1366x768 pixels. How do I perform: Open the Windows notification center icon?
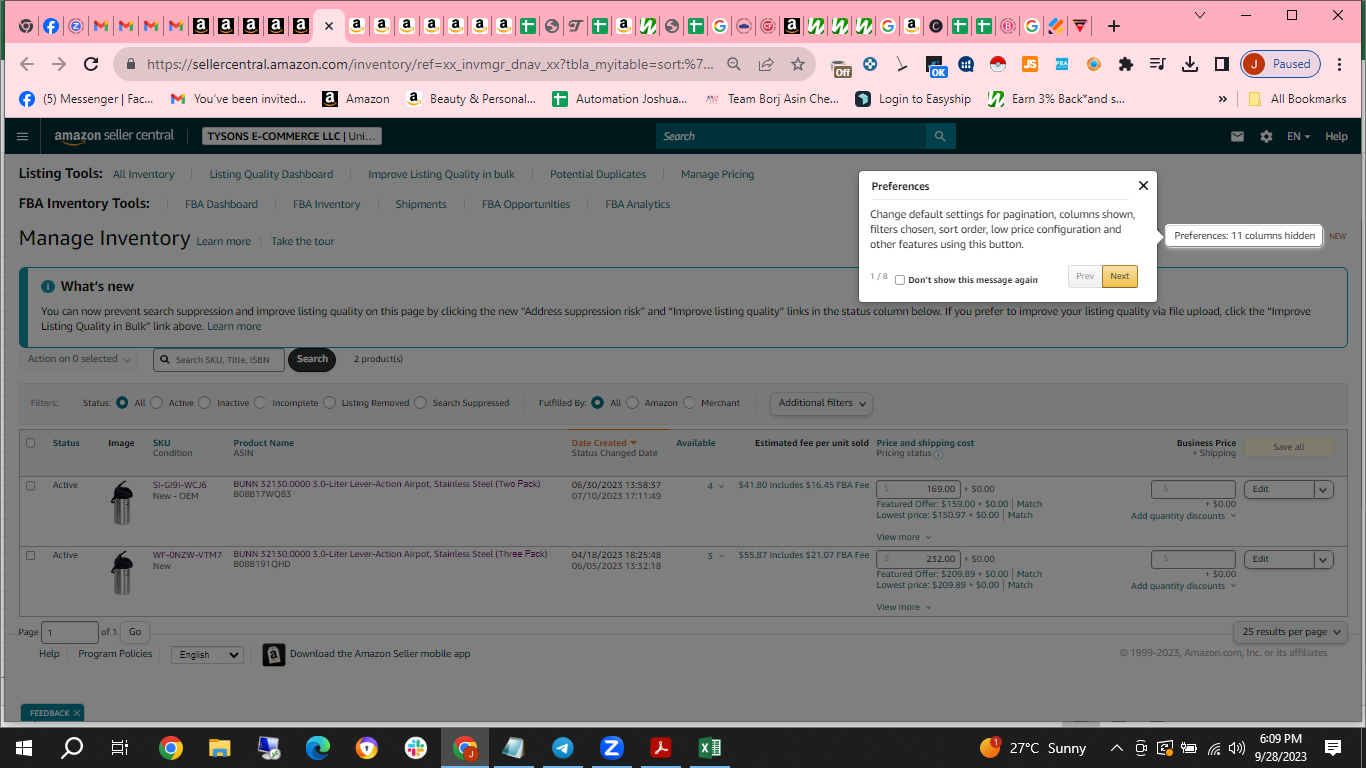point(1332,747)
